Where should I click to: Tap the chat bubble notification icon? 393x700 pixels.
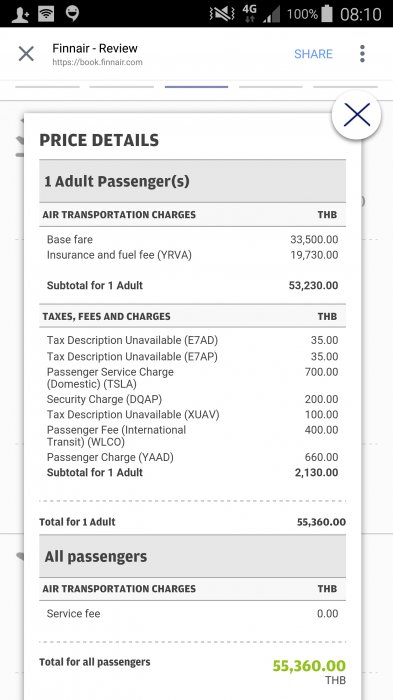tap(72, 14)
